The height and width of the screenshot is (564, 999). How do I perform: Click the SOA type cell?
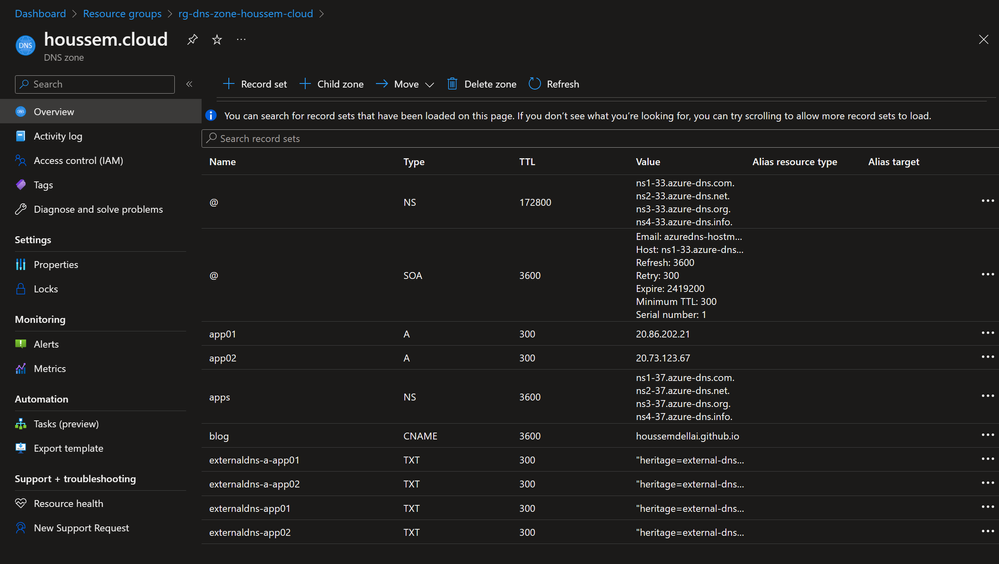pyautogui.click(x=412, y=275)
